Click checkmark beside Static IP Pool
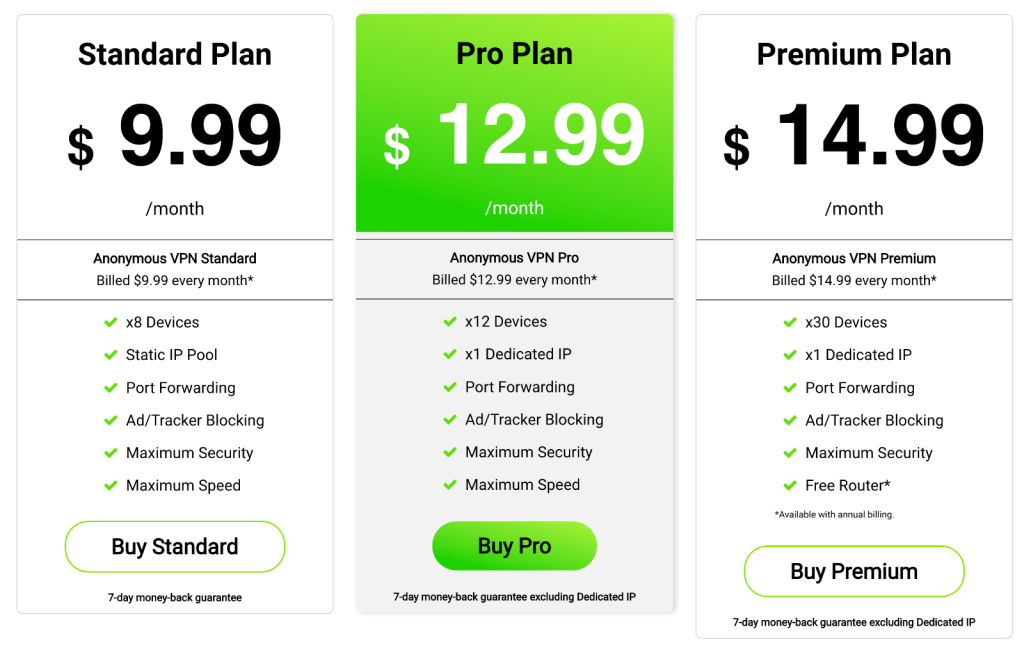This screenshot has height=652, width=1024. coord(111,355)
